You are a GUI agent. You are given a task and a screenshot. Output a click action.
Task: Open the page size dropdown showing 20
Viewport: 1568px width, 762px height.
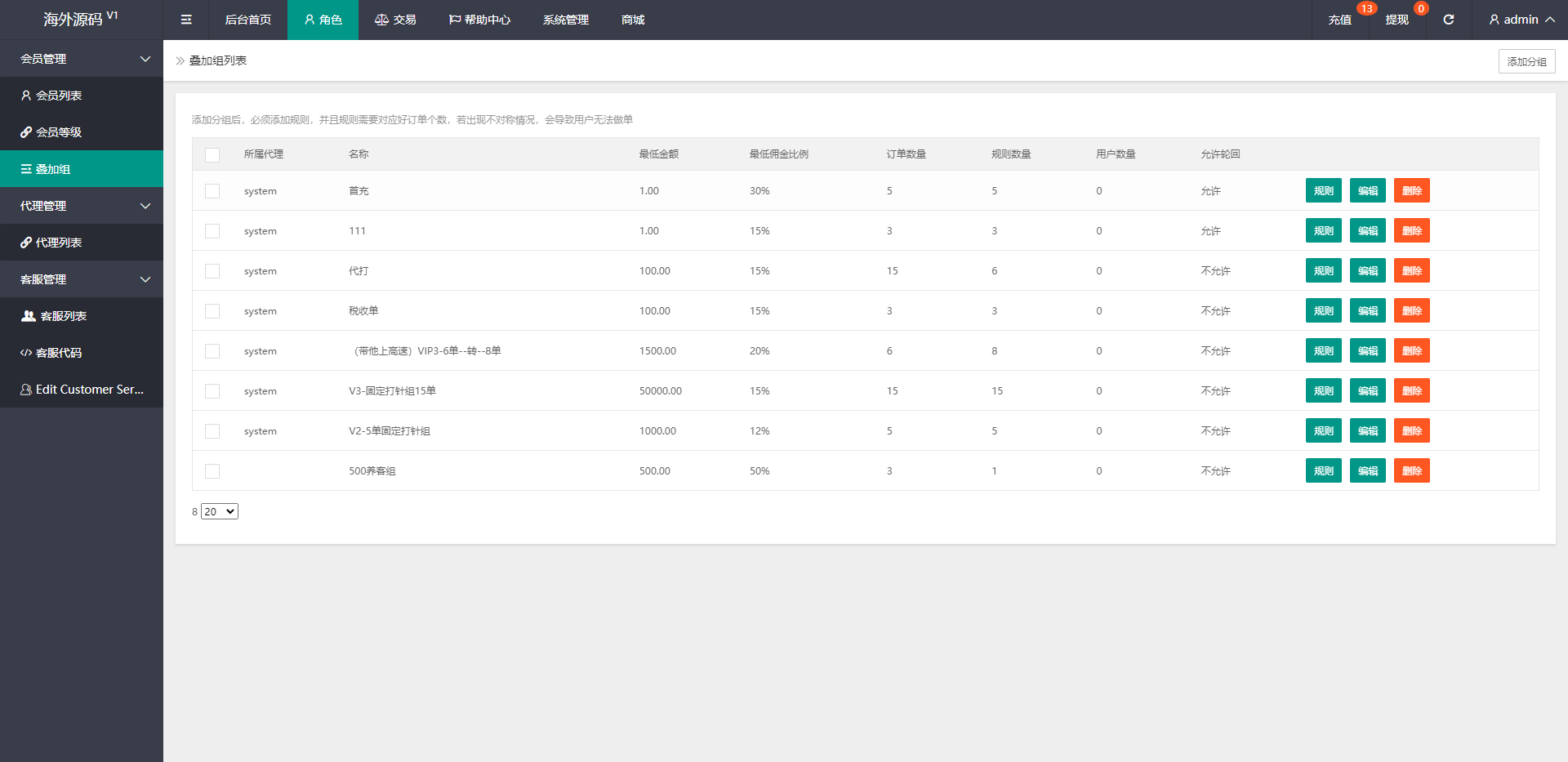point(220,511)
